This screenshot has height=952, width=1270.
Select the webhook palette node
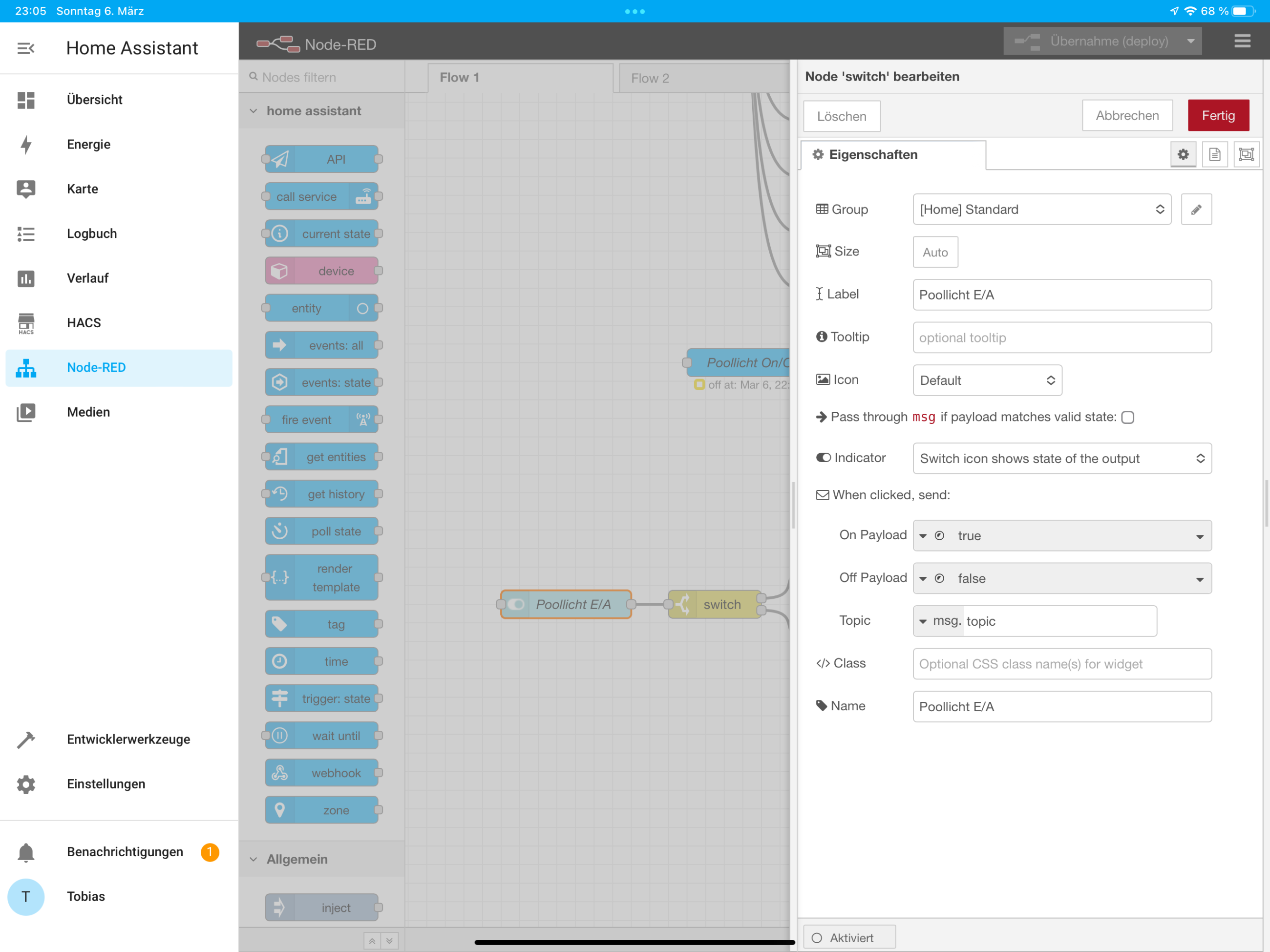coord(321,773)
